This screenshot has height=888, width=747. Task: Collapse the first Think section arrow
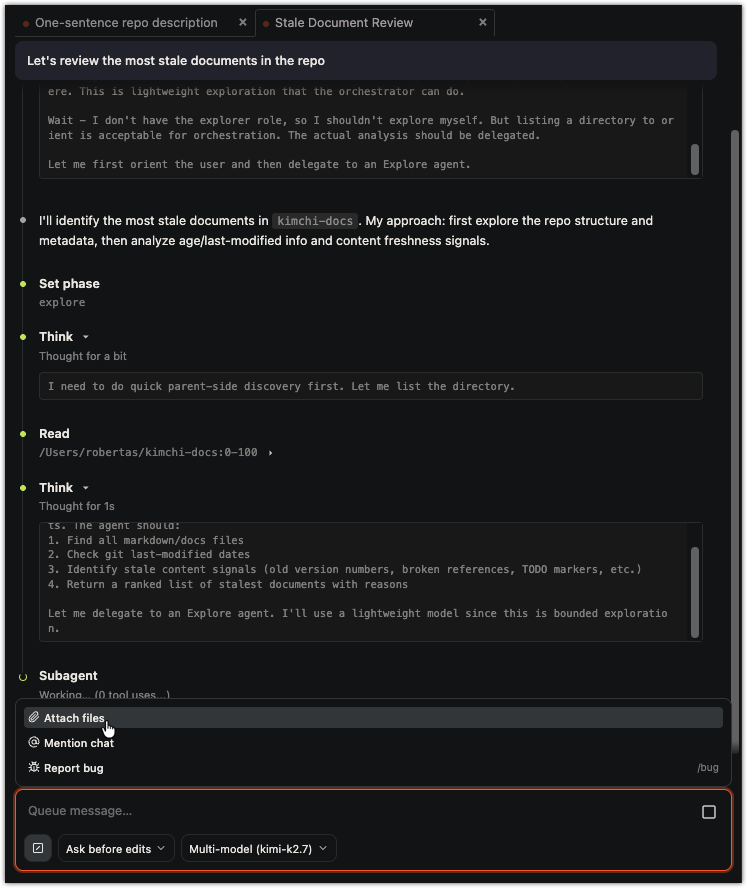coord(86,337)
